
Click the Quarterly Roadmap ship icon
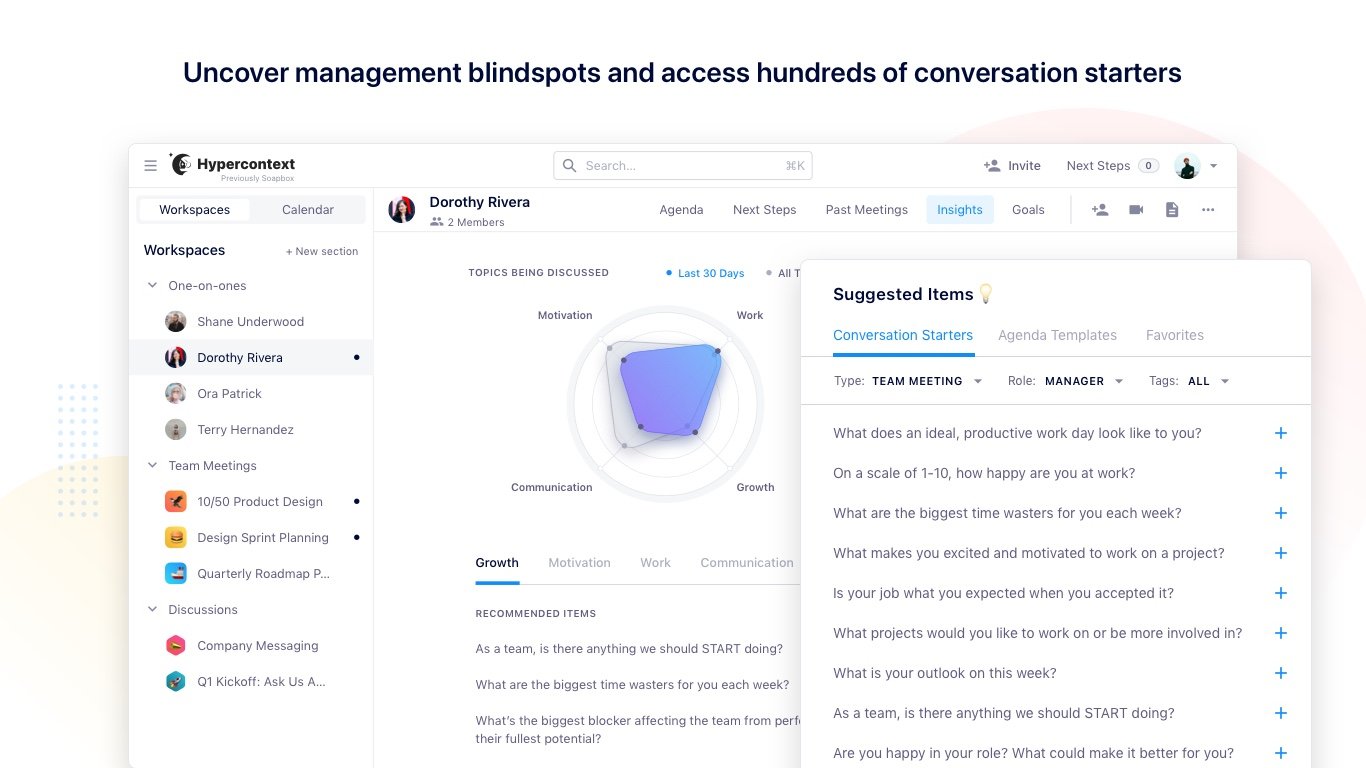(x=176, y=574)
